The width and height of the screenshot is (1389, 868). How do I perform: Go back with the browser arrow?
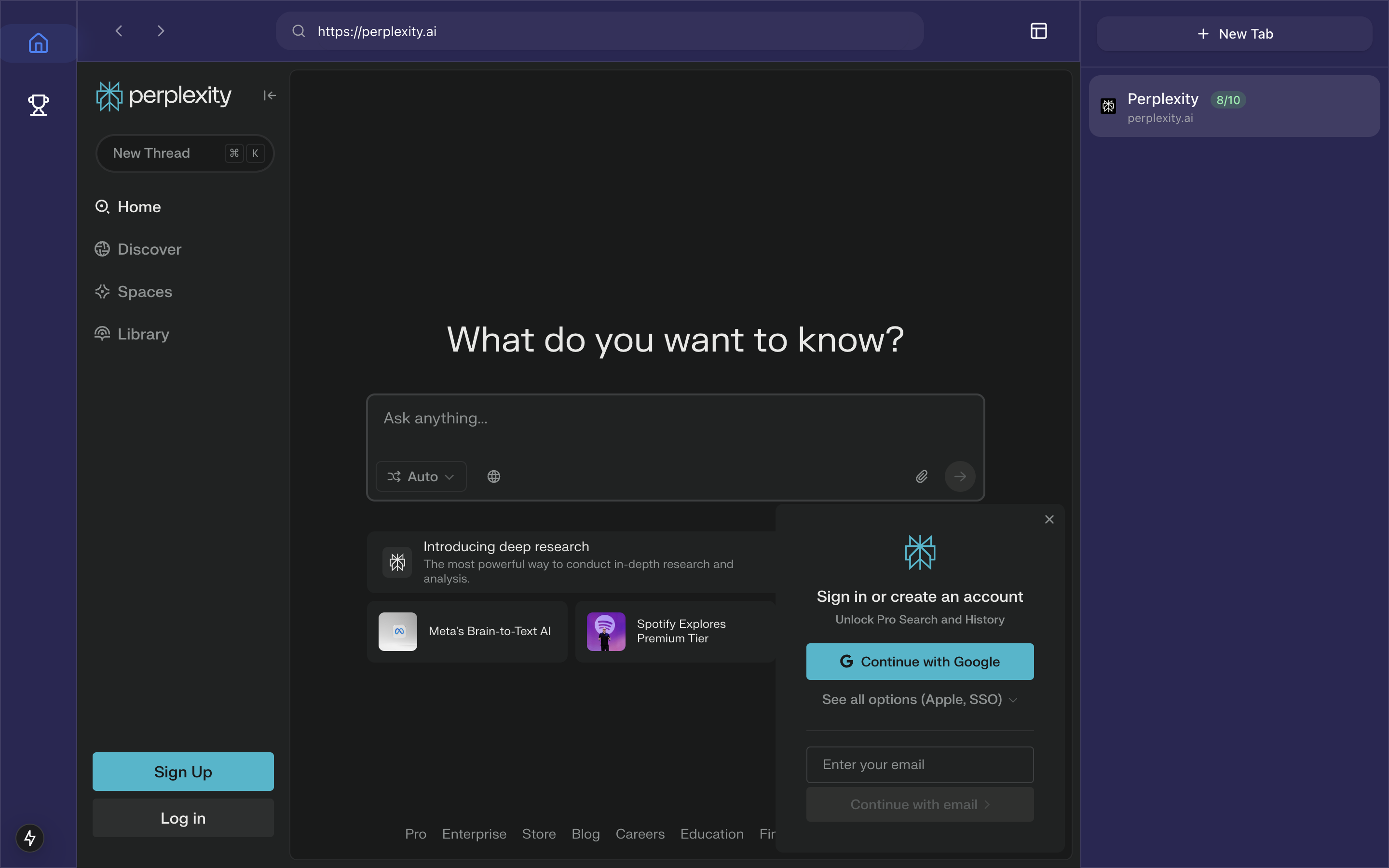[119, 31]
